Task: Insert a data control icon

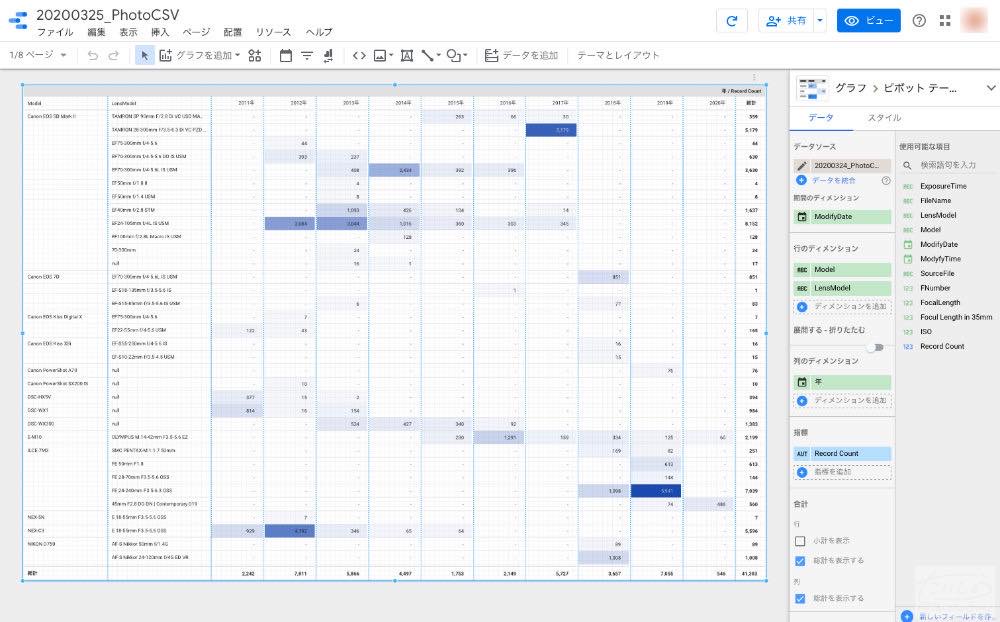Action: tap(328, 56)
